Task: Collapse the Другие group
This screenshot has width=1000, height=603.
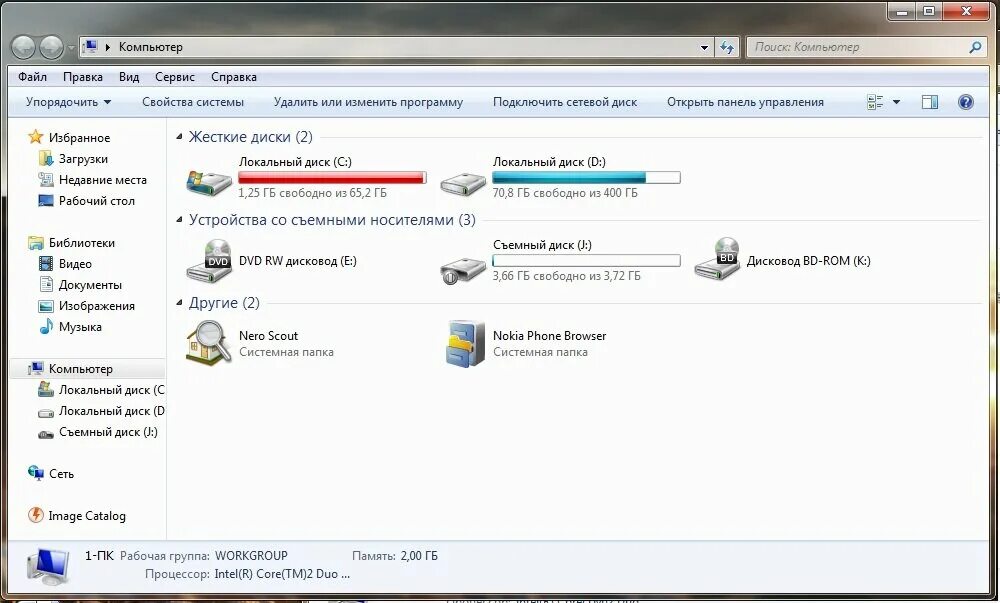Action: coord(179,303)
